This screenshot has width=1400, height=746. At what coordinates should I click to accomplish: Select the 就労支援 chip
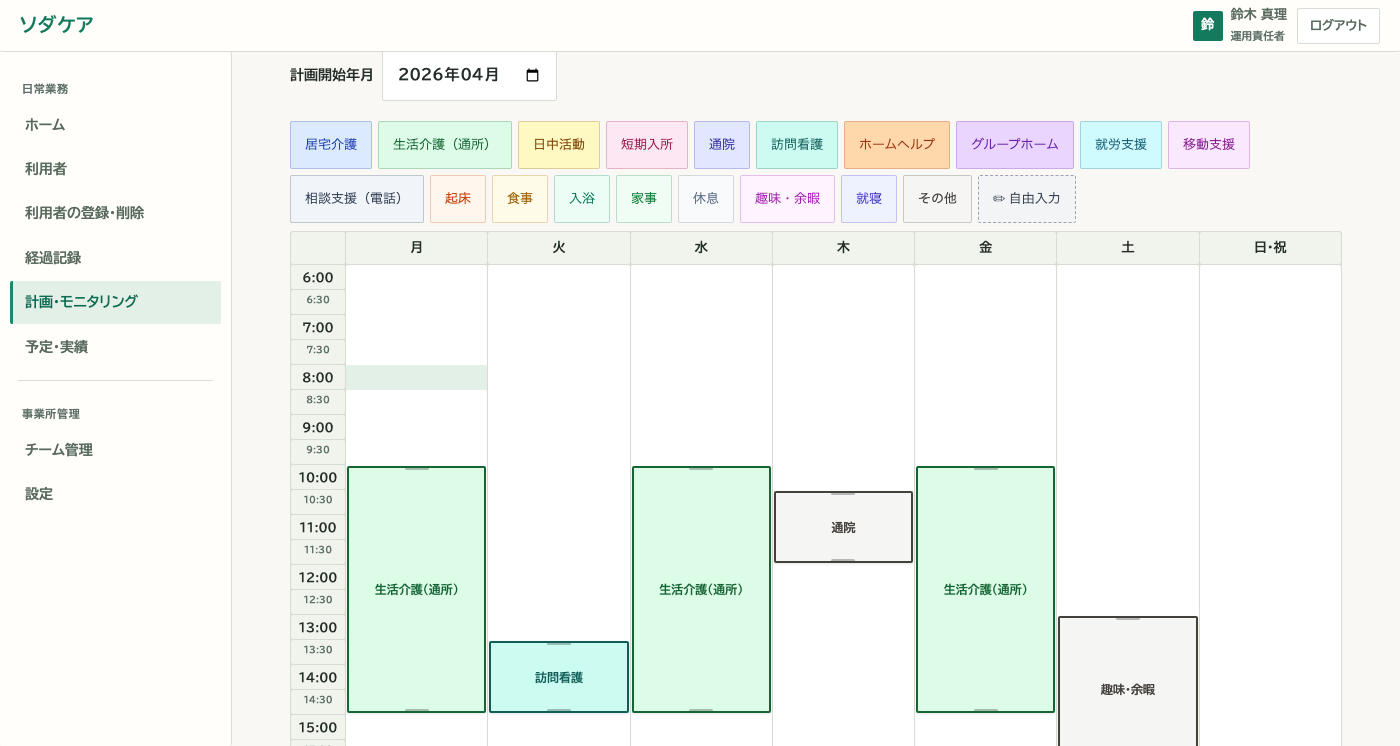(x=1121, y=145)
